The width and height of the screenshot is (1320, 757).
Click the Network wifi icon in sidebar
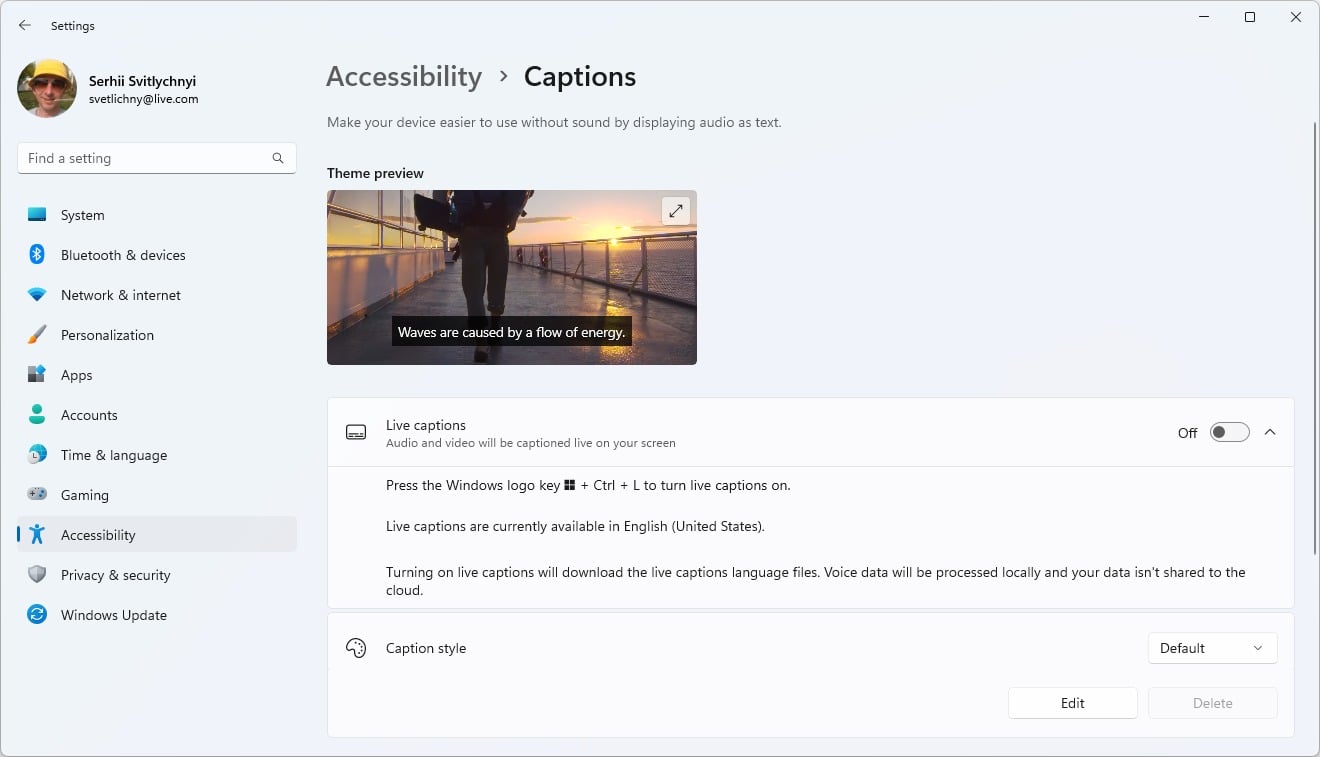[37, 295]
